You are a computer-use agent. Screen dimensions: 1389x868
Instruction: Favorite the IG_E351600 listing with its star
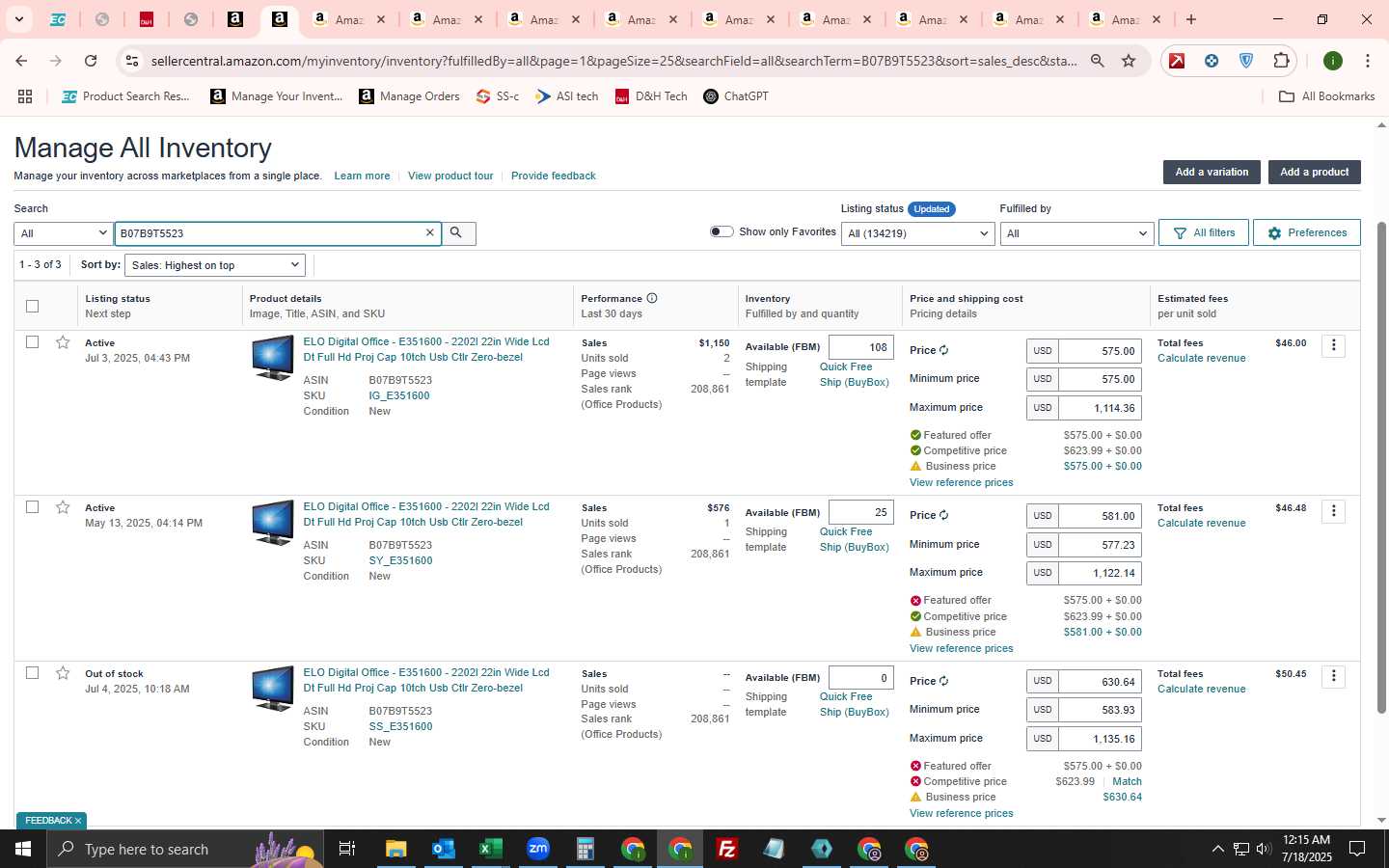pyautogui.click(x=63, y=342)
